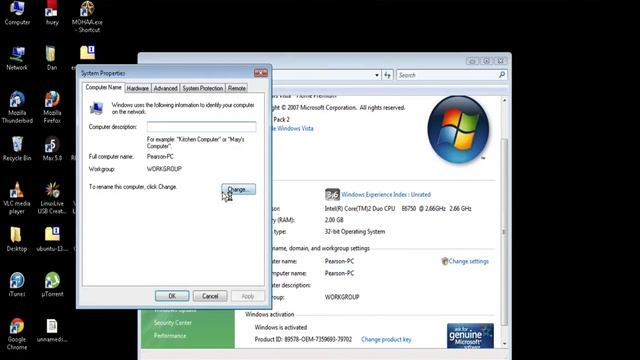The image size is (640, 360).
Task: Click the System window scrollbar up arrow
Action: point(504,100)
